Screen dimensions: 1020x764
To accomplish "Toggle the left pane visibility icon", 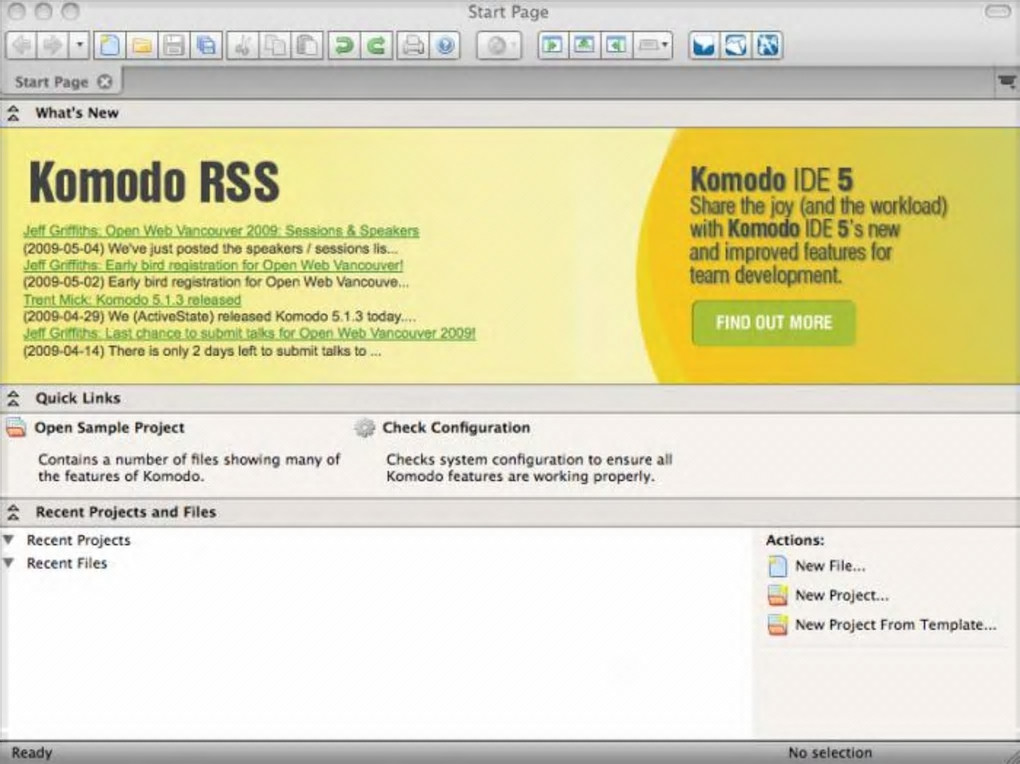I will [553, 46].
